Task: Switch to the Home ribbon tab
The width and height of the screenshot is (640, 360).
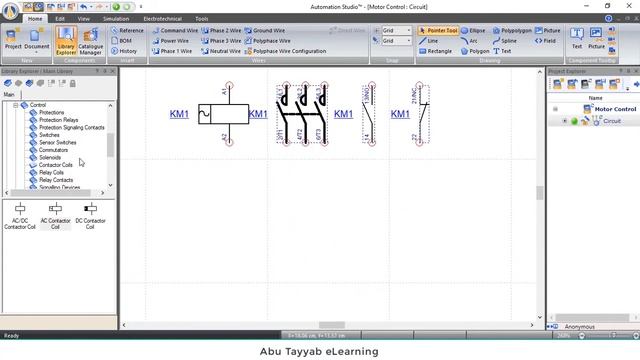Action: point(35,19)
